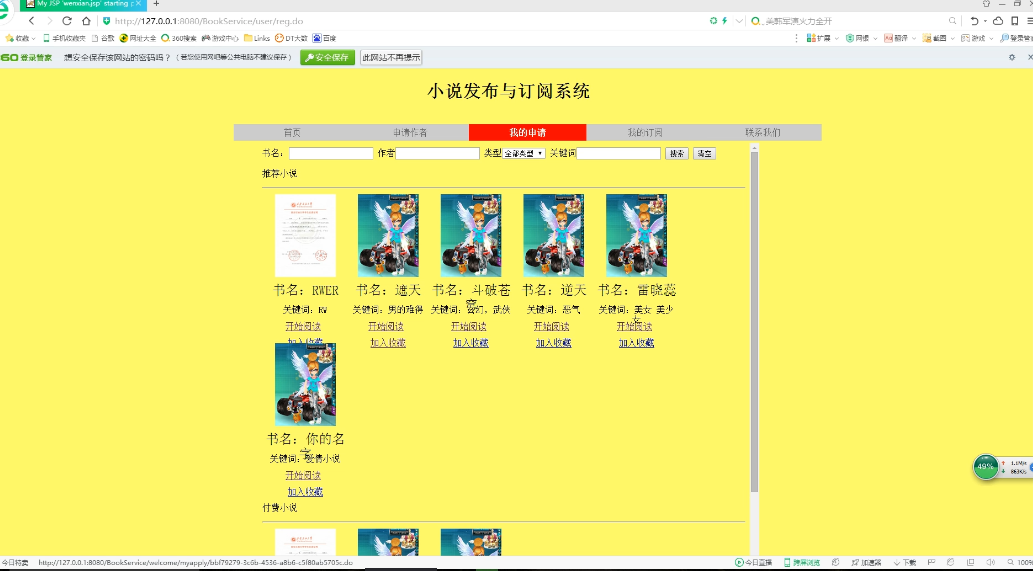This screenshot has height=571, width=1033.
Task: Click 加入收藏 under book 雷晓蕊
Action: (x=636, y=342)
